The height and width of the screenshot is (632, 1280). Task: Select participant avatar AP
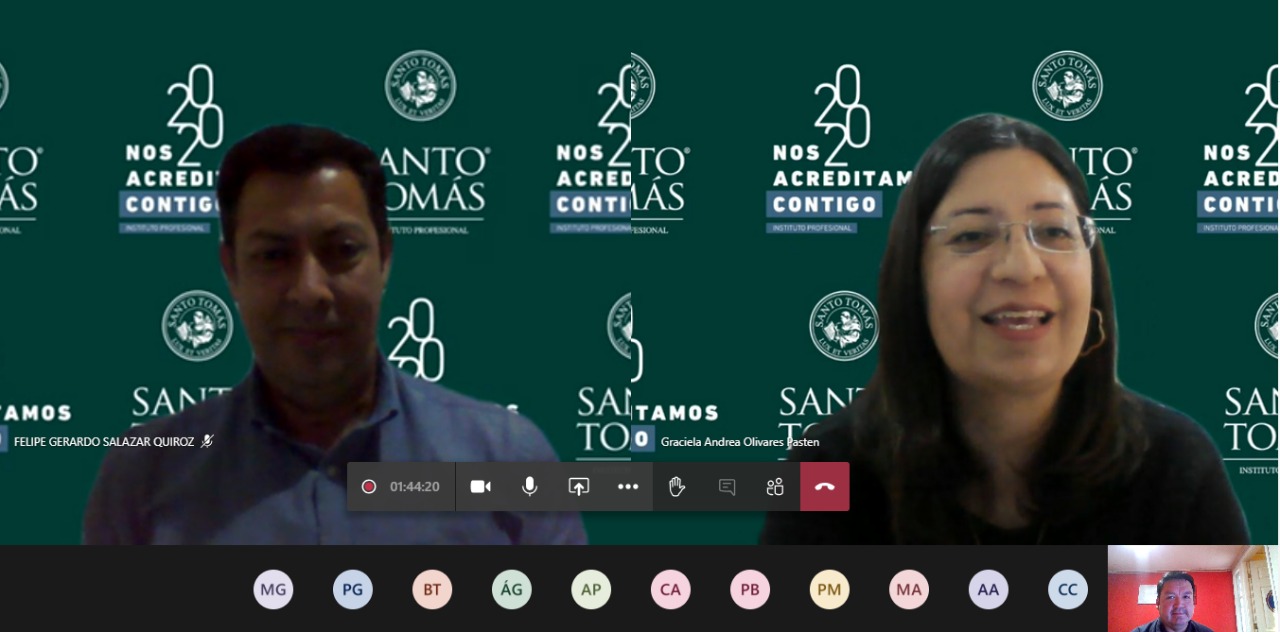(591, 590)
